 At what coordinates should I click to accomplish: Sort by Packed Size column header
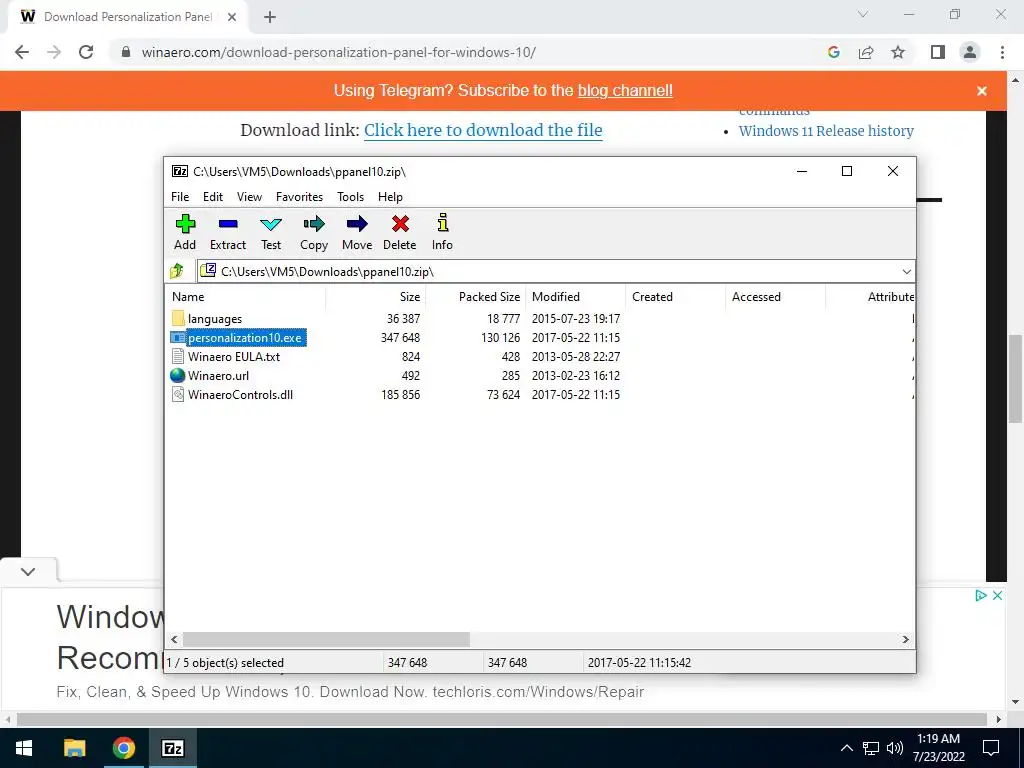(475, 296)
